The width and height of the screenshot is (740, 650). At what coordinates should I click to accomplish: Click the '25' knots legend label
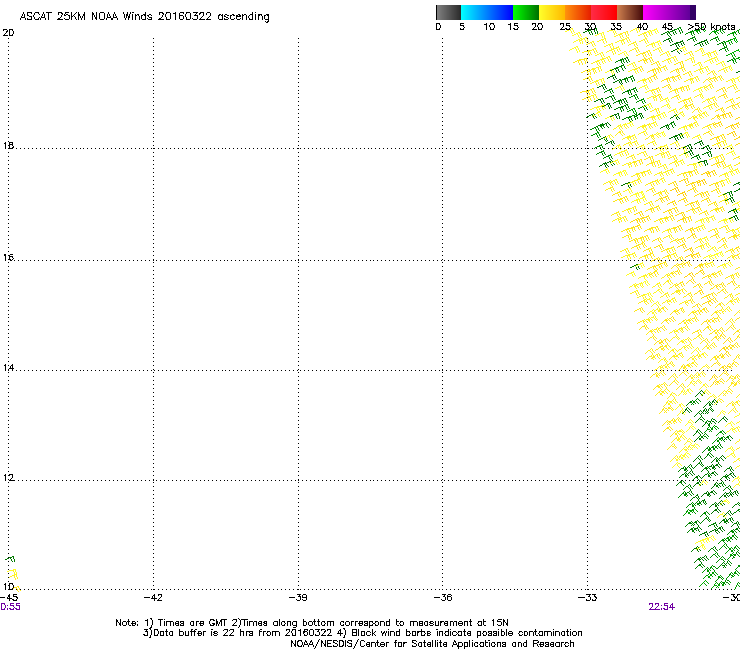click(565, 27)
